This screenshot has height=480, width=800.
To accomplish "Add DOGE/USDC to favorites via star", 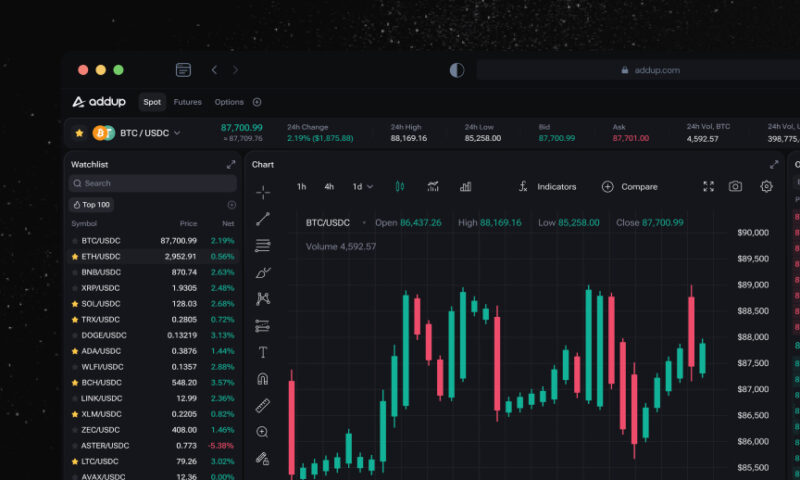I will coord(75,335).
